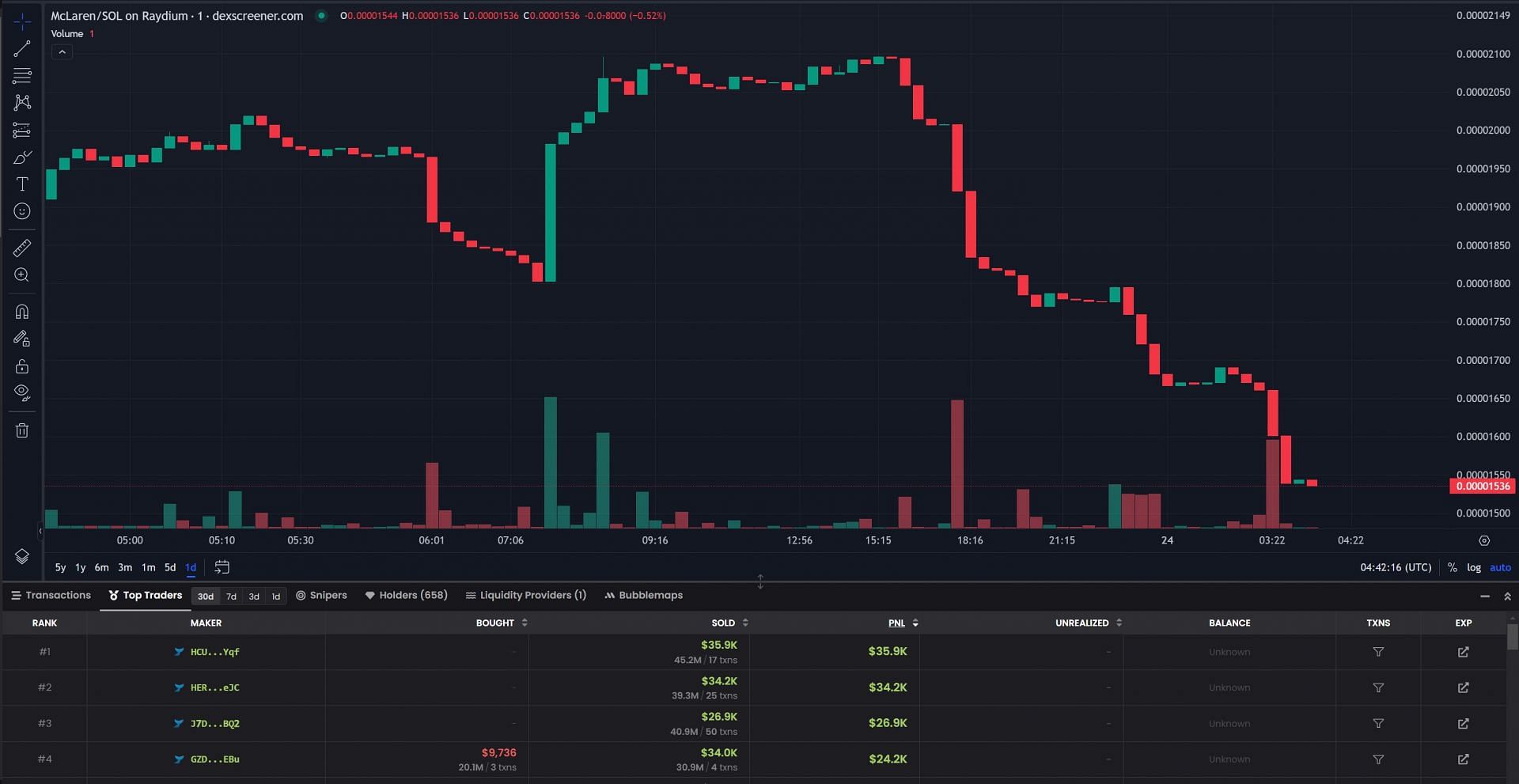This screenshot has width=1519, height=784.
Task: Select the text annotation tool
Action: point(22,184)
